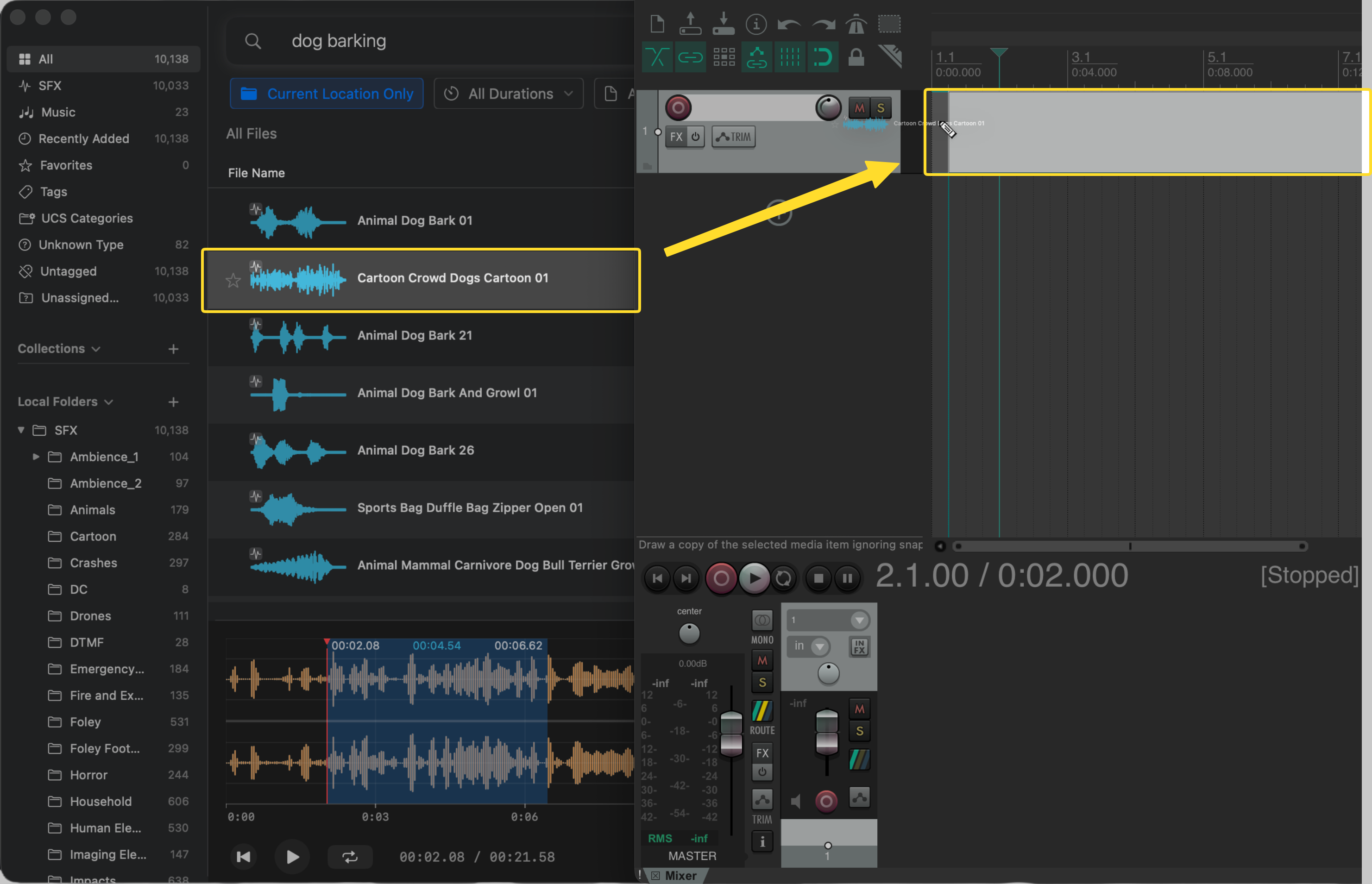The height and width of the screenshot is (884, 1372).
Task: Mute the master track in mixer
Action: [x=762, y=661]
